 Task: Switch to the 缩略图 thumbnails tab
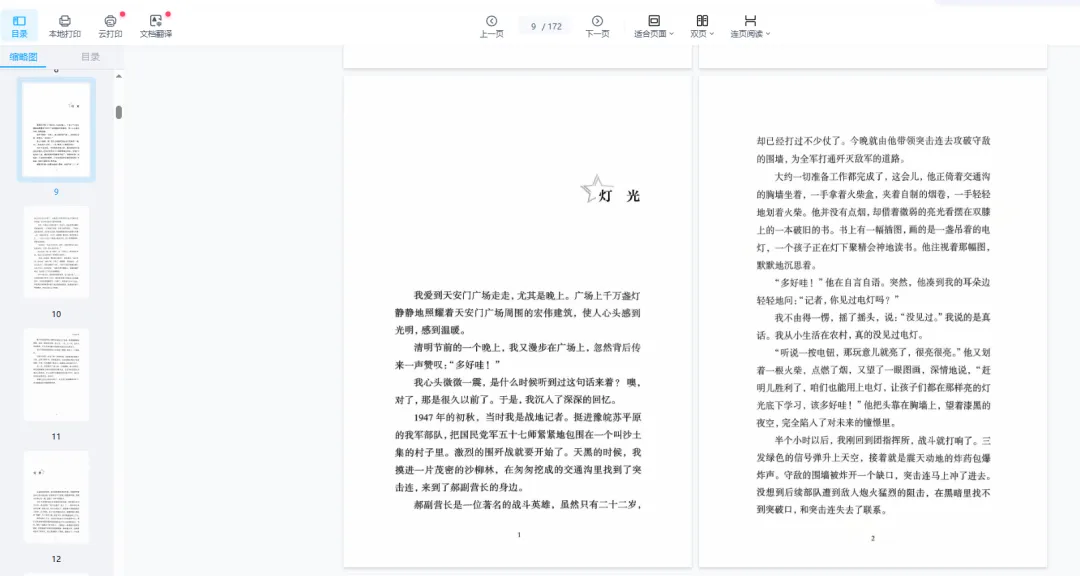(x=23, y=57)
